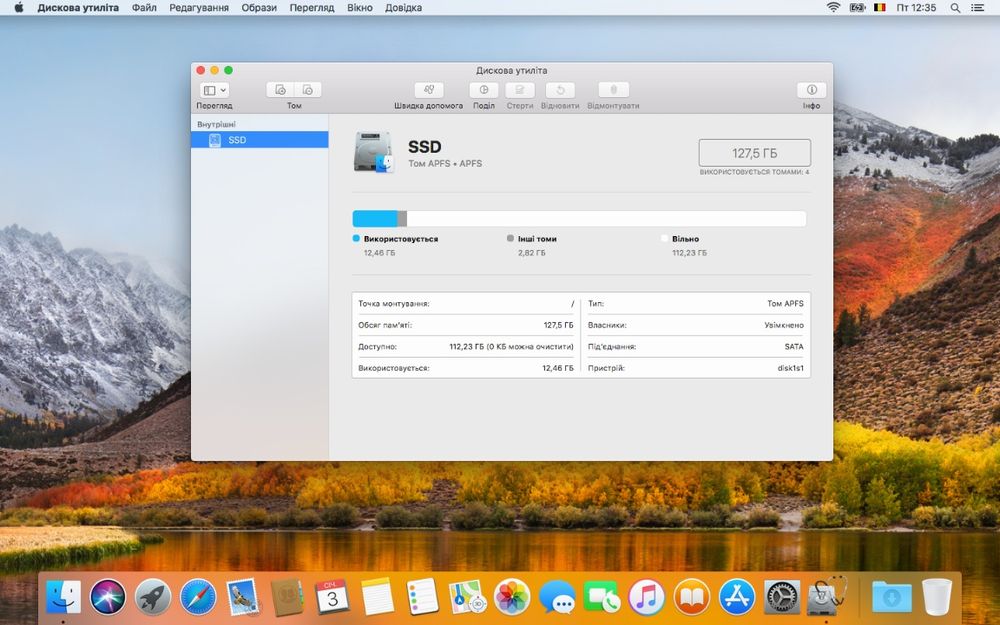Click the Wi-Fi status icon

(833, 8)
